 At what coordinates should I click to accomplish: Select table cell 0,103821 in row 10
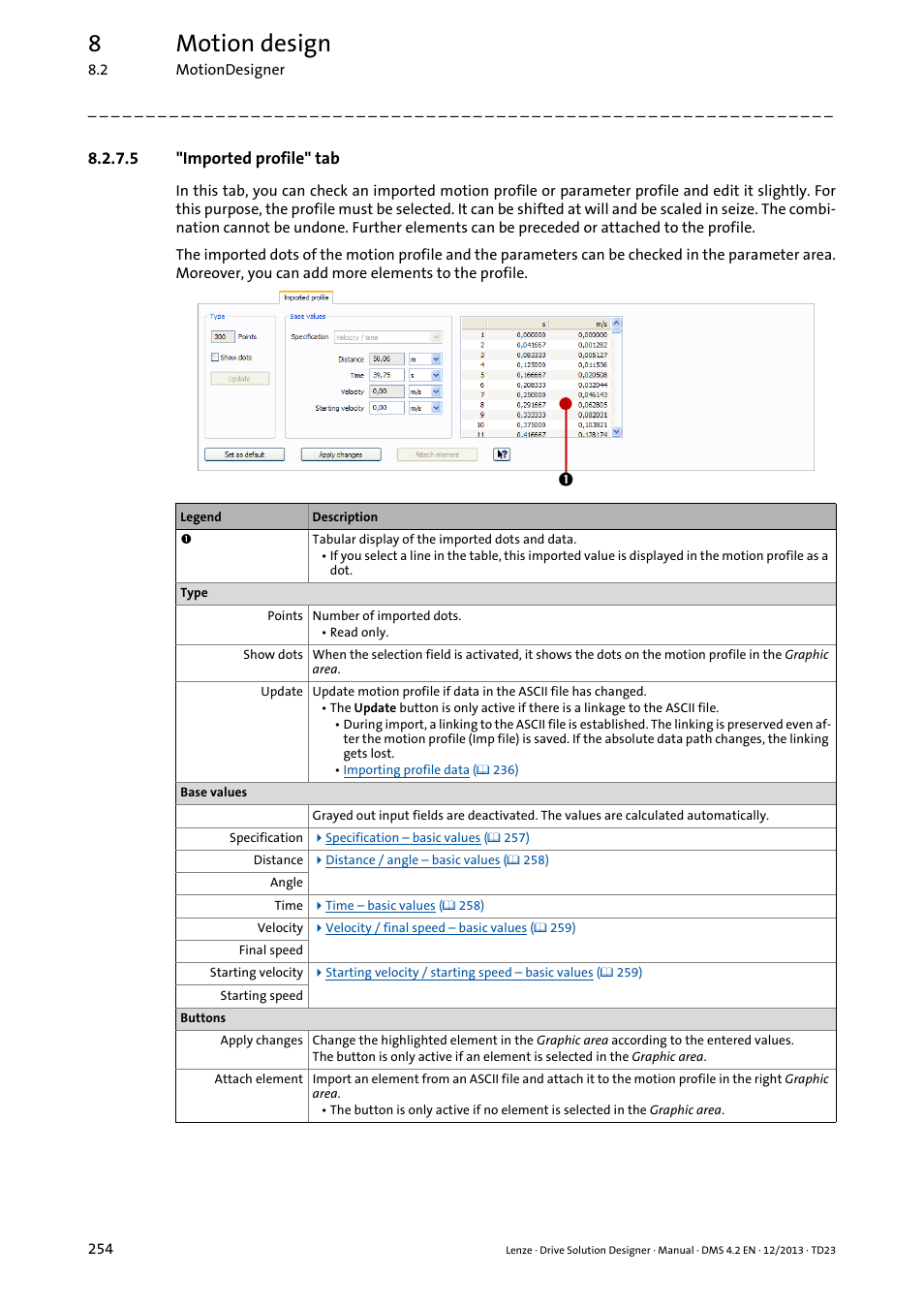[593, 425]
